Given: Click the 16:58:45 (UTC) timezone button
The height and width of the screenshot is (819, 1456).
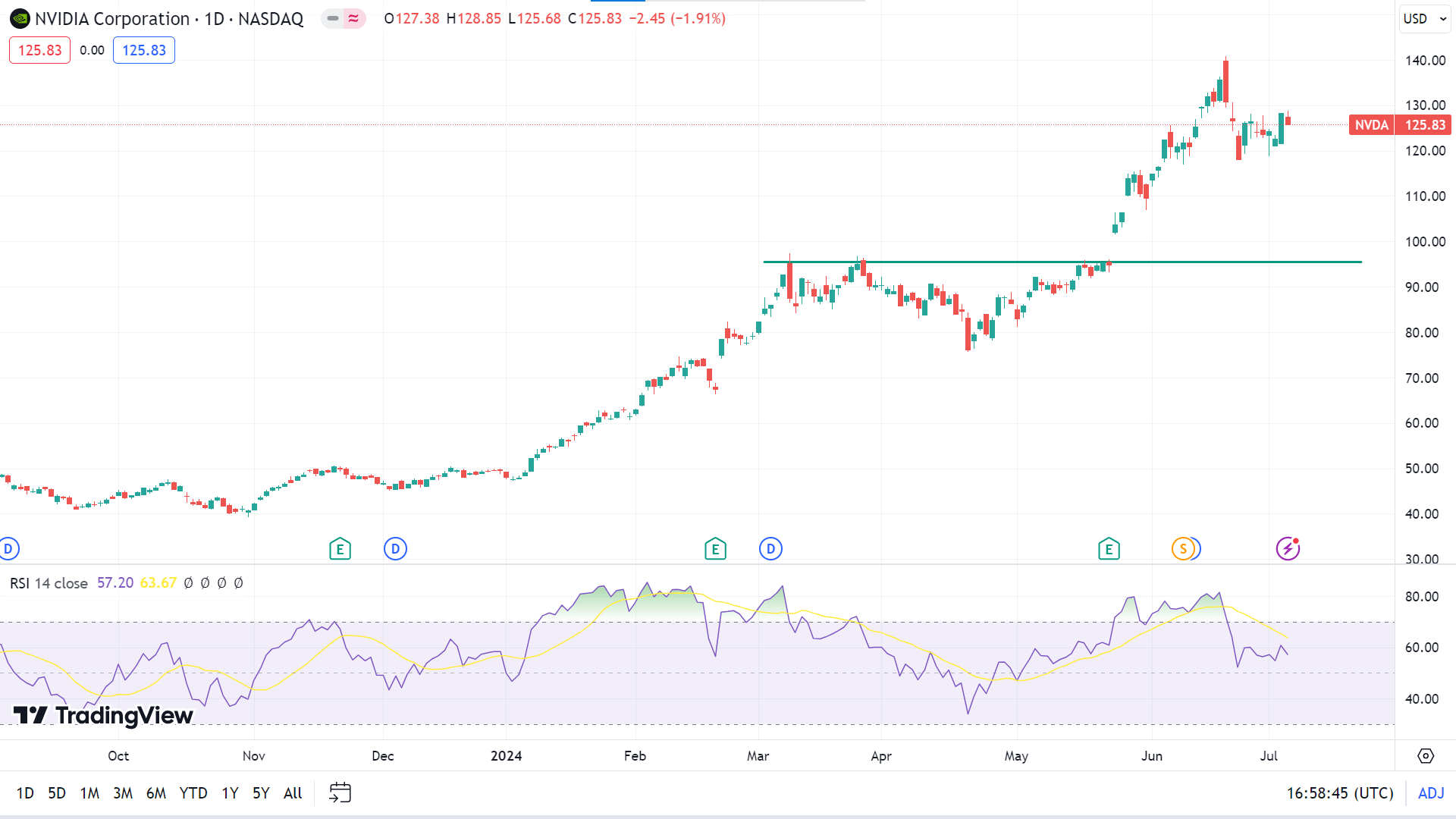Looking at the screenshot, I should point(1340,793).
